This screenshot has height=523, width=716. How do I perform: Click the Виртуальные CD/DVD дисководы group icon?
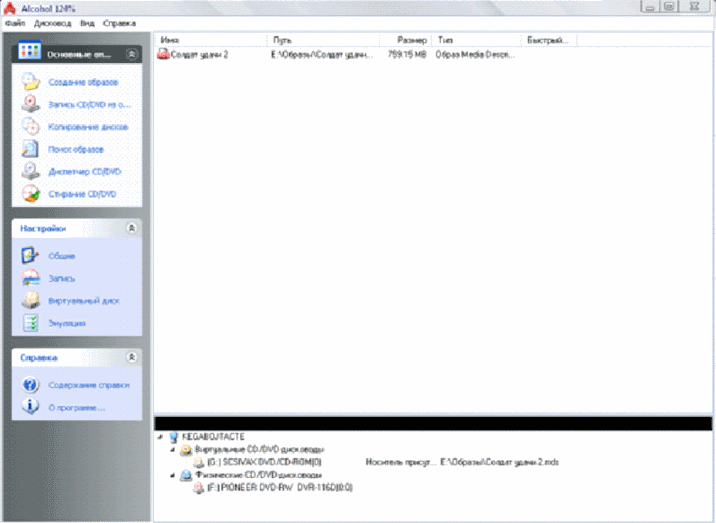click(186, 450)
